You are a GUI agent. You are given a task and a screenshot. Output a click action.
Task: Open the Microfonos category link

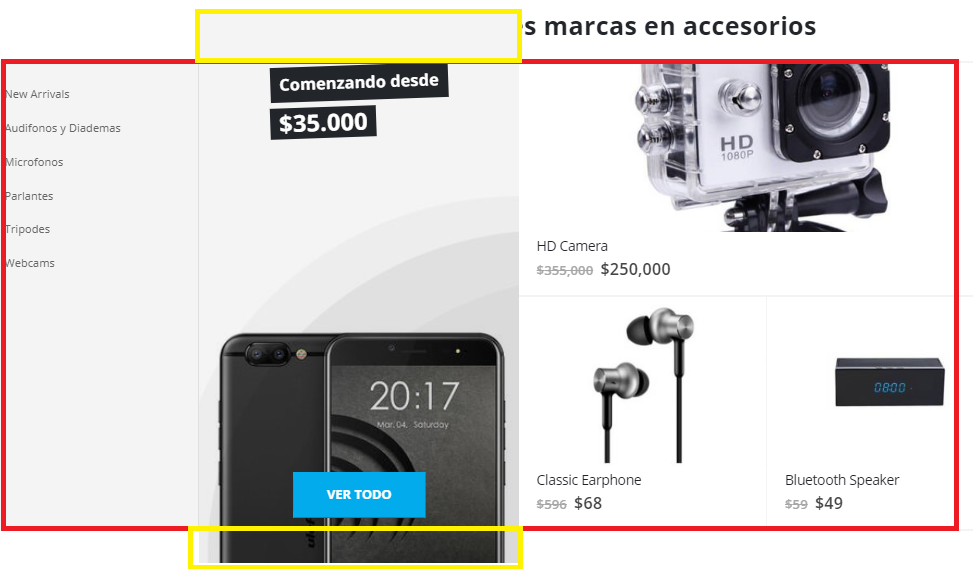pos(34,162)
